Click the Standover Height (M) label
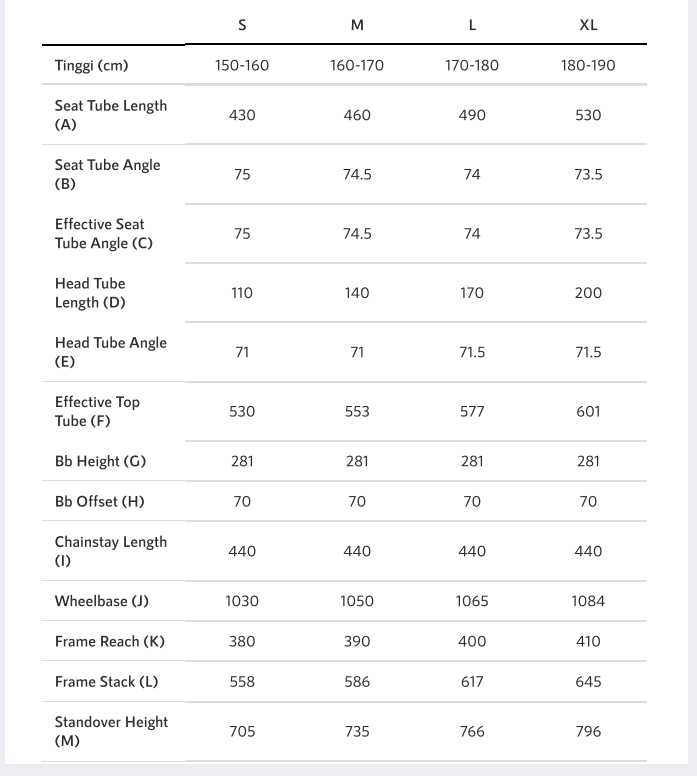The image size is (697, 776). point(111,731)
